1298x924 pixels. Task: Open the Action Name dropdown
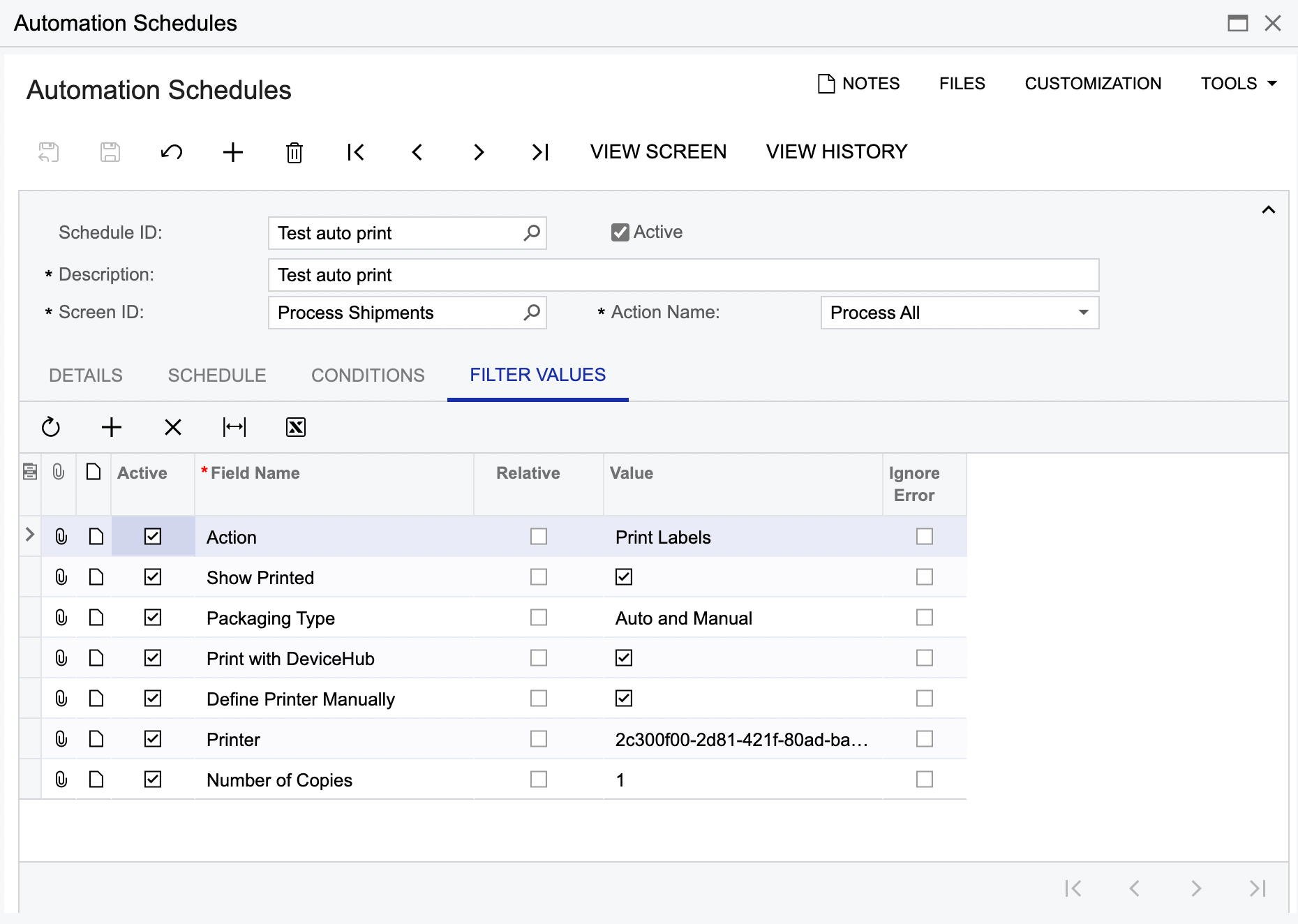pyautogui.click(x=1083, y=313)
